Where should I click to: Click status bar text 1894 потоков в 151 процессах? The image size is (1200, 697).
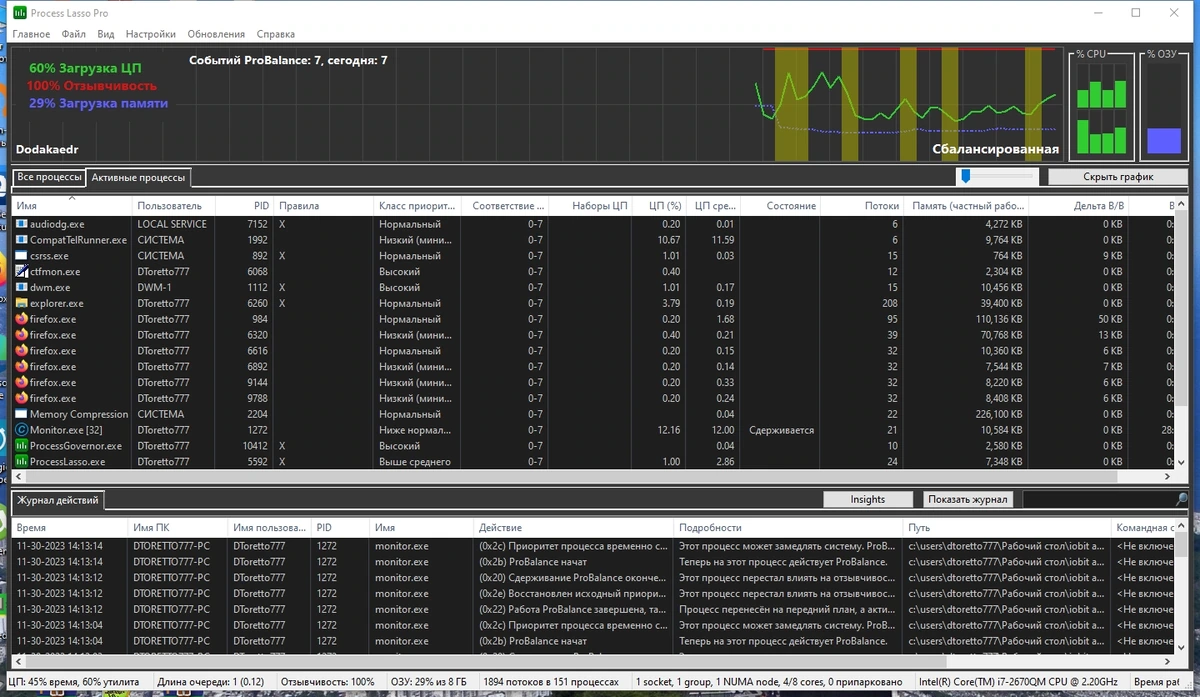tap(551, 681)
